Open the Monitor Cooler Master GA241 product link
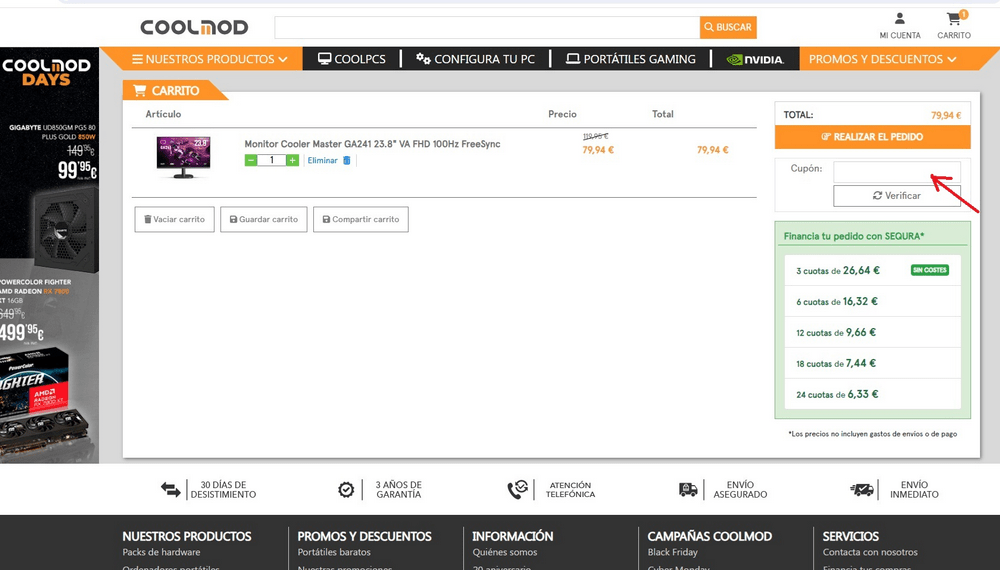The width and height of the screenshot is (1000, 570). (372, 144)
